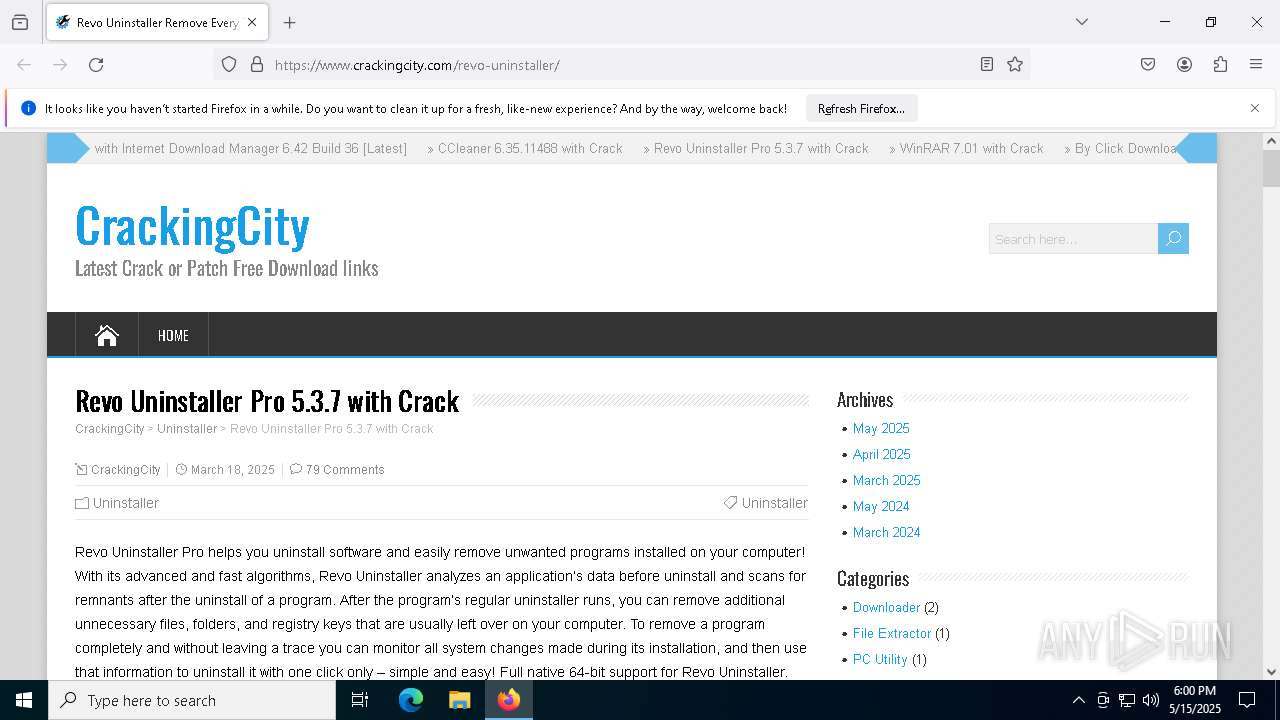Image resolution: width=1280 pixels, height=720 pixels.
Task: Open clock showing 6:00 PM
Action: pos(1195,700)
